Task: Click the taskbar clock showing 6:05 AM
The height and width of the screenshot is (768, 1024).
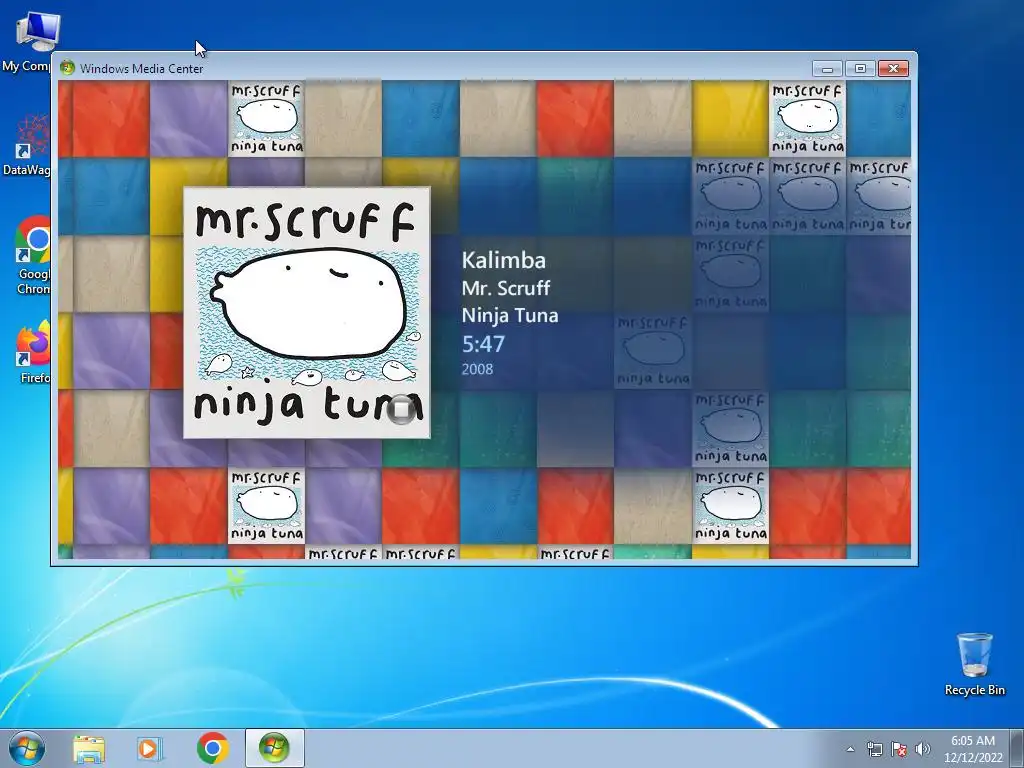Action: [973, 749]
